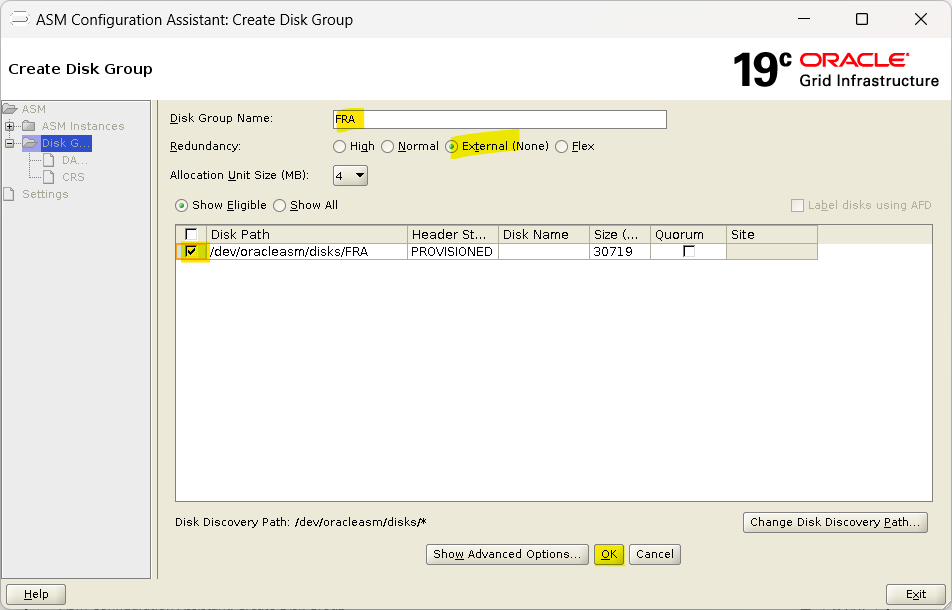Close the ASM Configuration Assistant window
Viewport: 952px width, 610px height.
click(920, 19)
